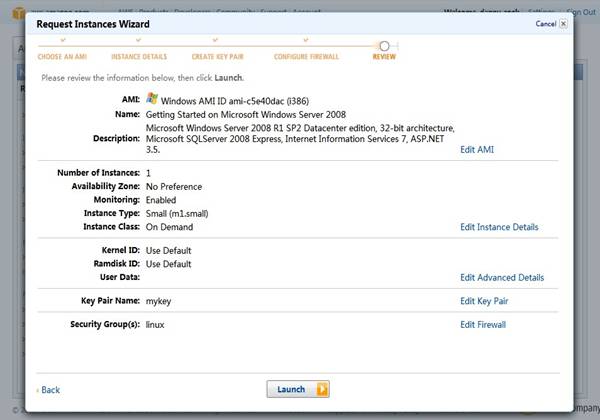The width and height of the screenshot is (600, 420).
Task: Switch to the Create Key Pair step
Action: tap(218, 57)
